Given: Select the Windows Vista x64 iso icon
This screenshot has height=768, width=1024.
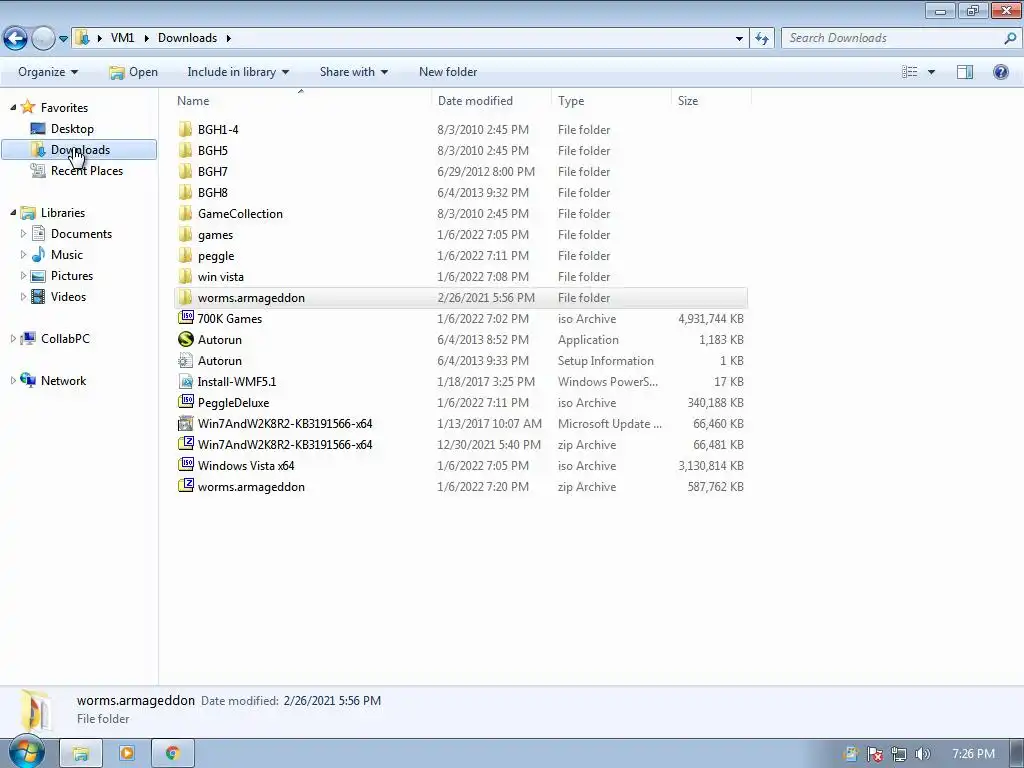Looking at the screenshot, I should tap(186, 464).
